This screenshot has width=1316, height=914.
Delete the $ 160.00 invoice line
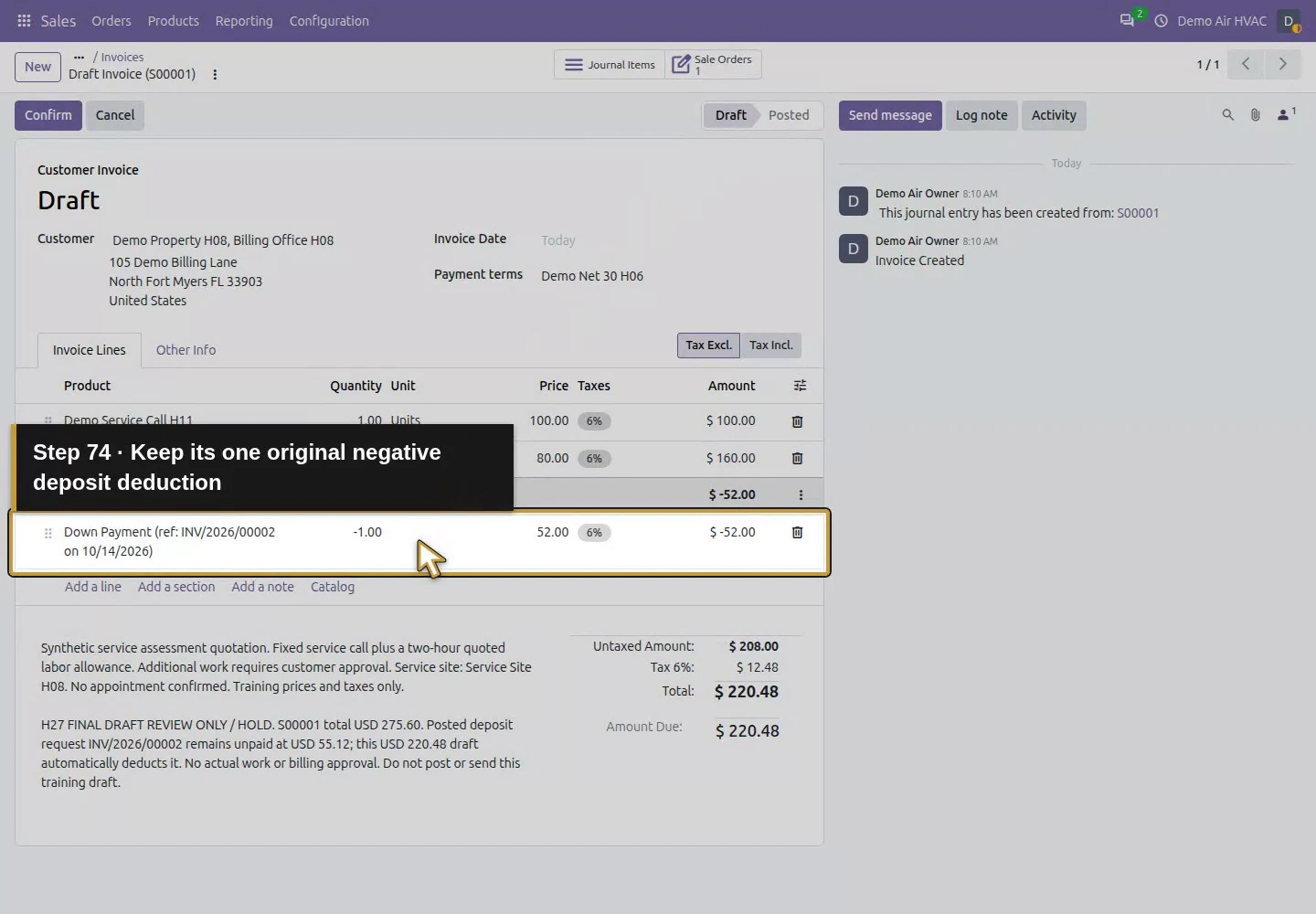coord(797,458)
